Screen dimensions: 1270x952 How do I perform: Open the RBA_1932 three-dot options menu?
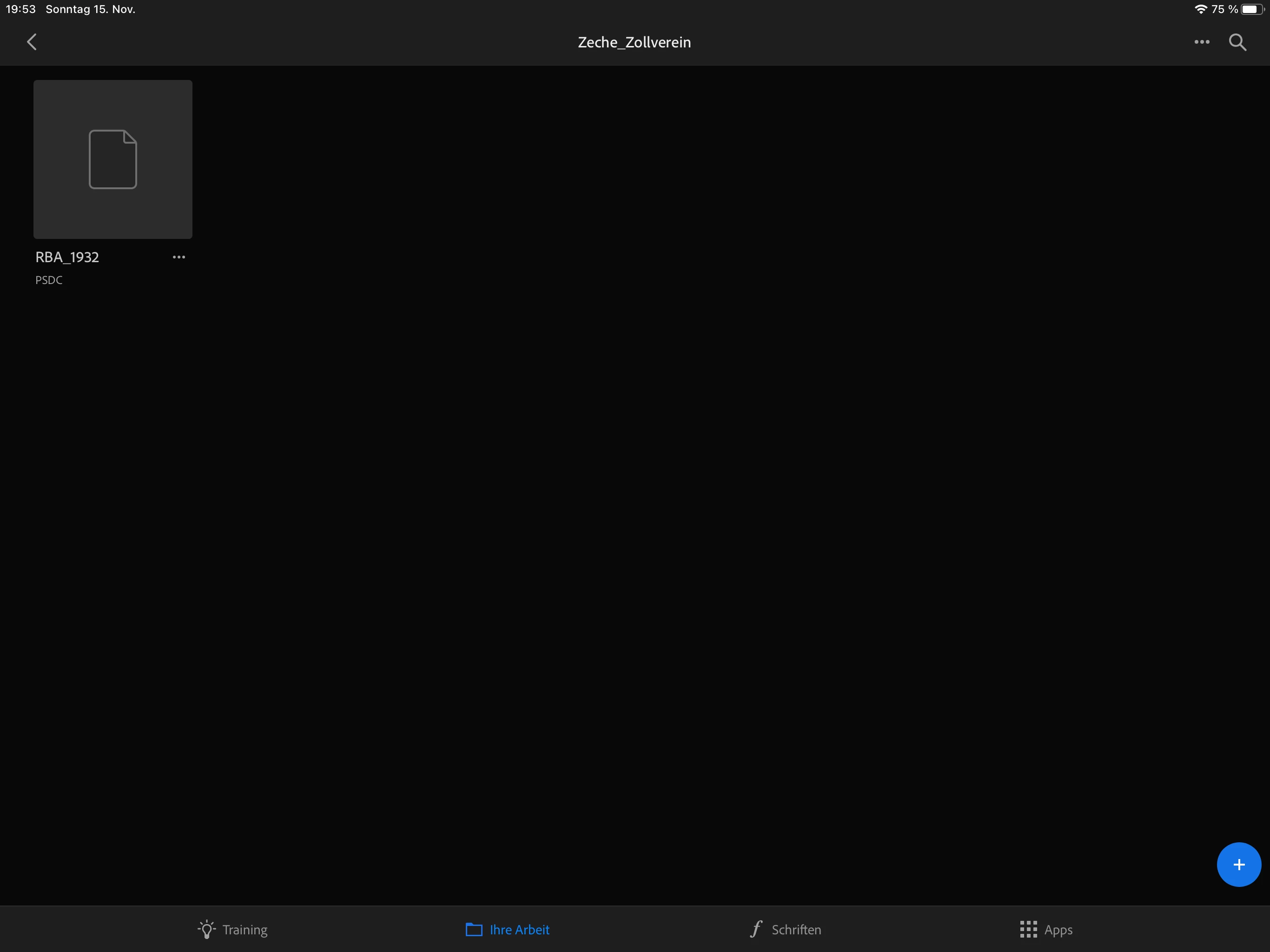click(179, 257)
